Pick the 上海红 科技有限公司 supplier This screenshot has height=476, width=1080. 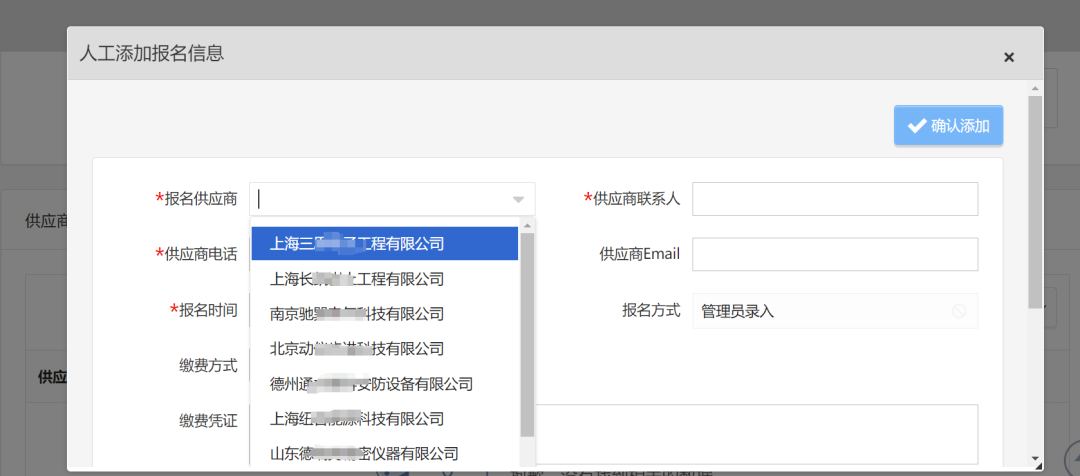(384, 418)
